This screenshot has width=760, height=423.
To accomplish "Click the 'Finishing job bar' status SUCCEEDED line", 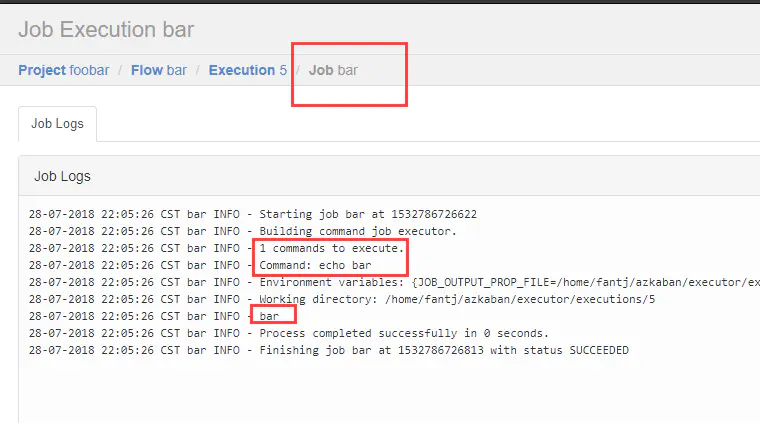I will [x=329, y=350].
